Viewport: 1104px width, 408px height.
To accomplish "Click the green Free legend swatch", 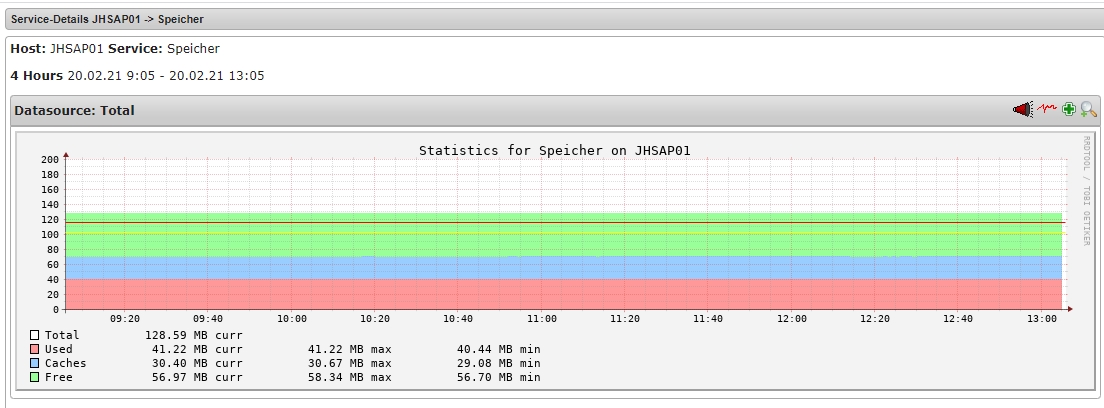I will pyautogui.click(x=35, y=377).
